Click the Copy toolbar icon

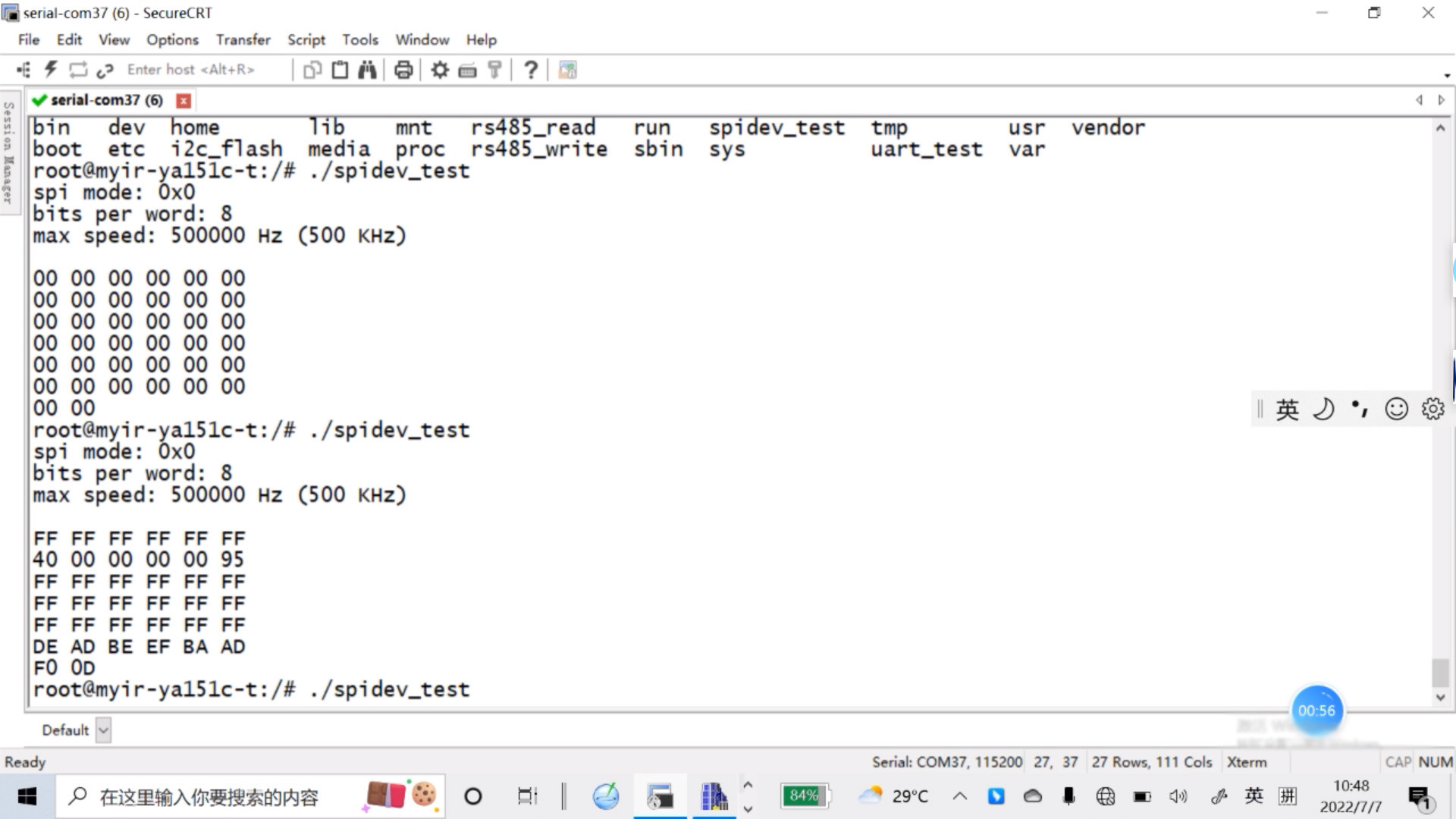(312, 71)
